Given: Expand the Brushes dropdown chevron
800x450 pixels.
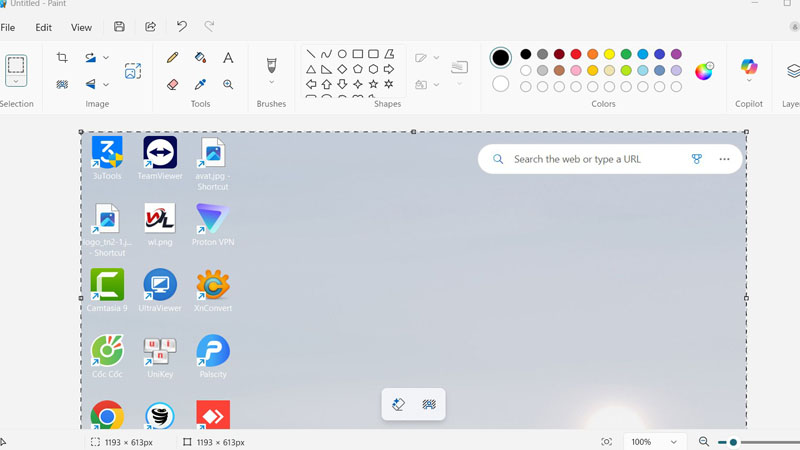Looking at the screenshot, I should pos(271,82).
